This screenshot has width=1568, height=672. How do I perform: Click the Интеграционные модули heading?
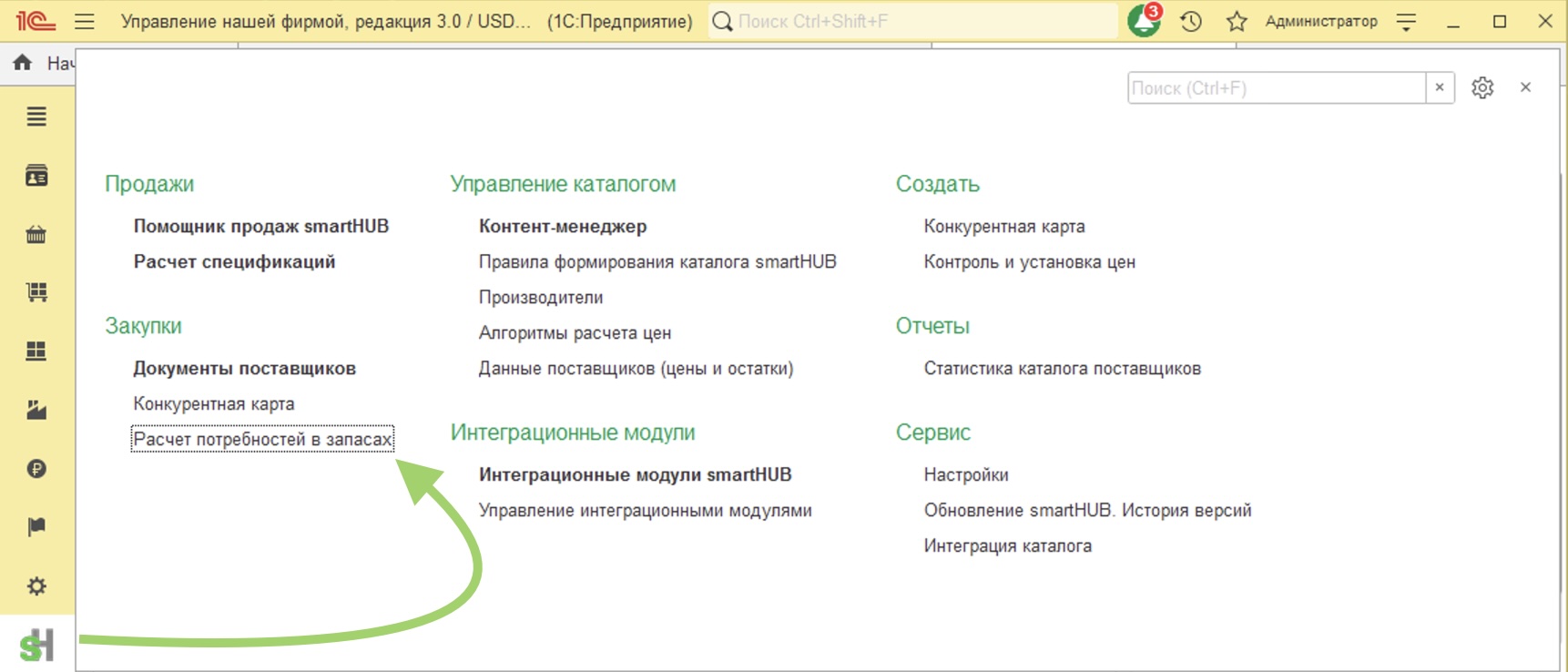[573, 433]
